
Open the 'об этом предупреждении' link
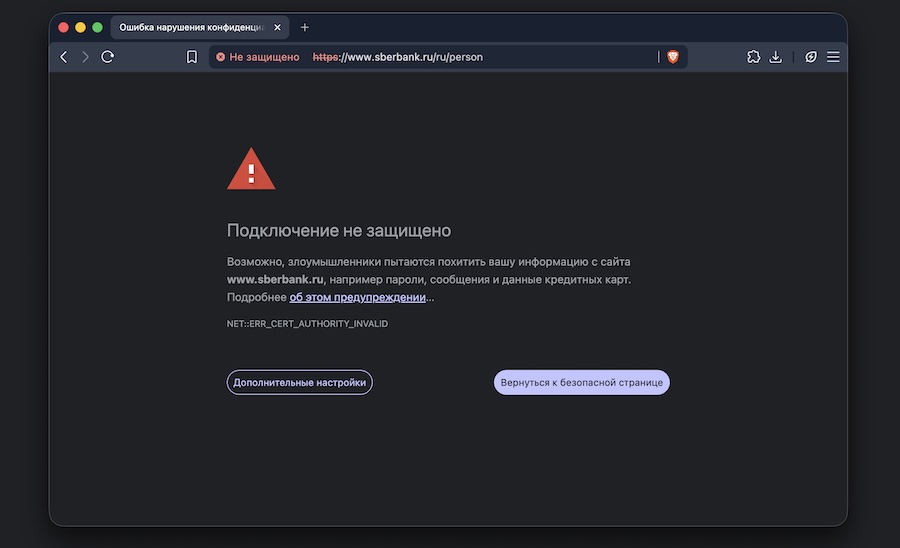(358, 297)
